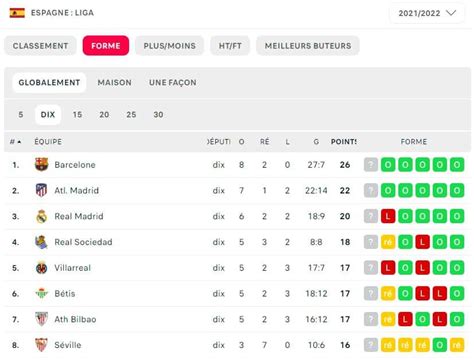Click the Spain flag icon
Screen dimensions: 474x360
17,13
